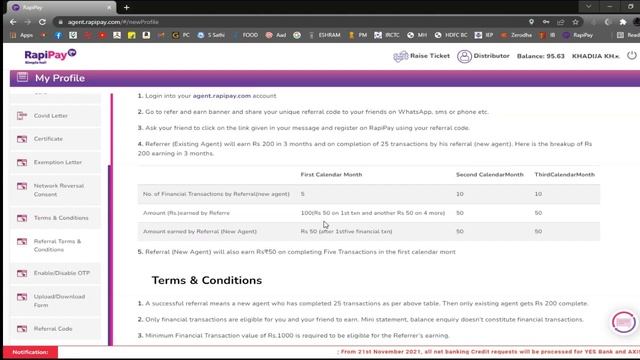Click the Network Reversal Consent icon
640x360 pixels.
pos(22,186)
